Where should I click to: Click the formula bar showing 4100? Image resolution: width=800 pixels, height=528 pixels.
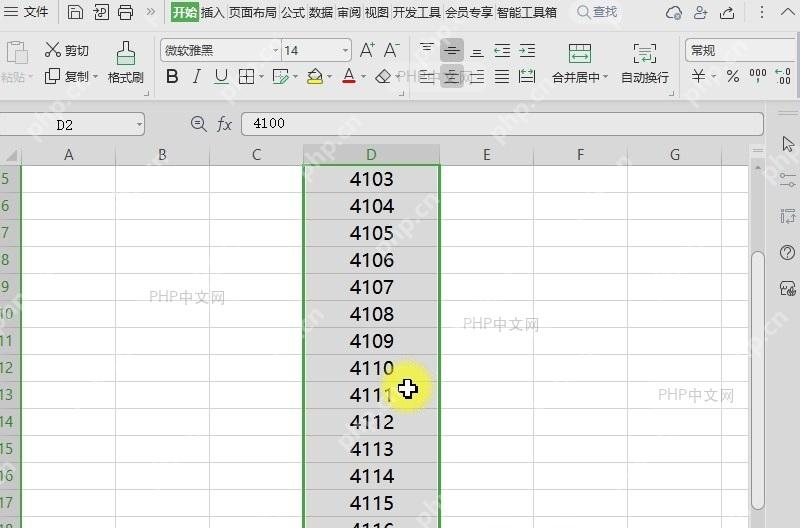click(x=502, y=123)
